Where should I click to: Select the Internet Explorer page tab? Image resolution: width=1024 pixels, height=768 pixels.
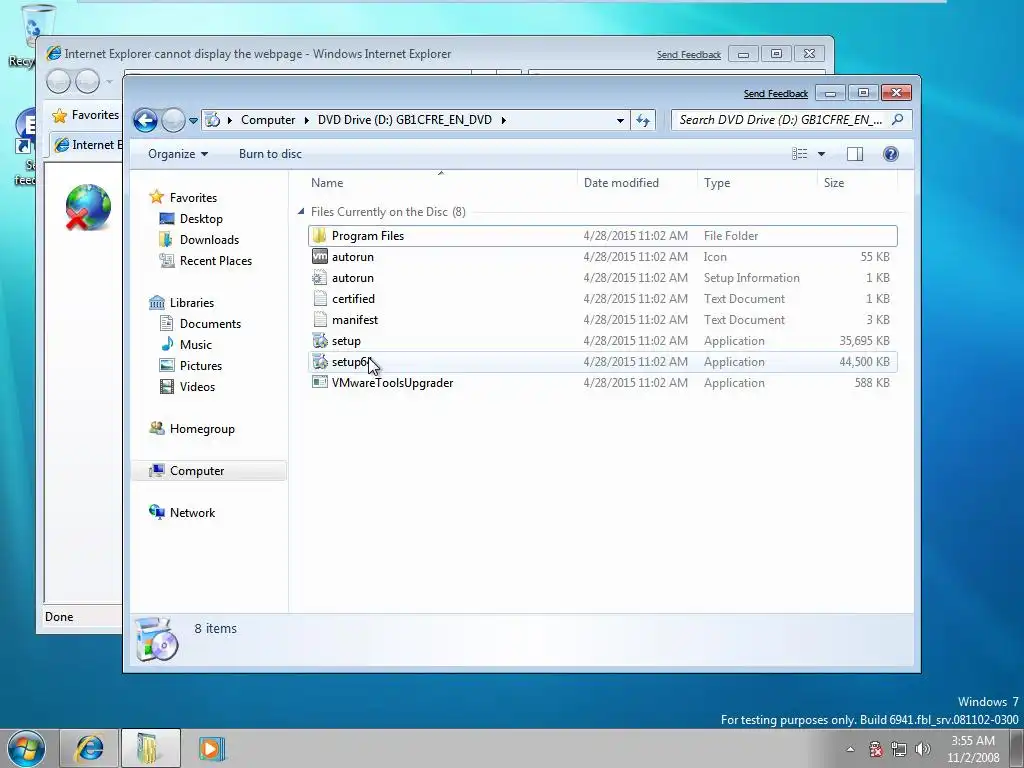(x=87, y=145)
